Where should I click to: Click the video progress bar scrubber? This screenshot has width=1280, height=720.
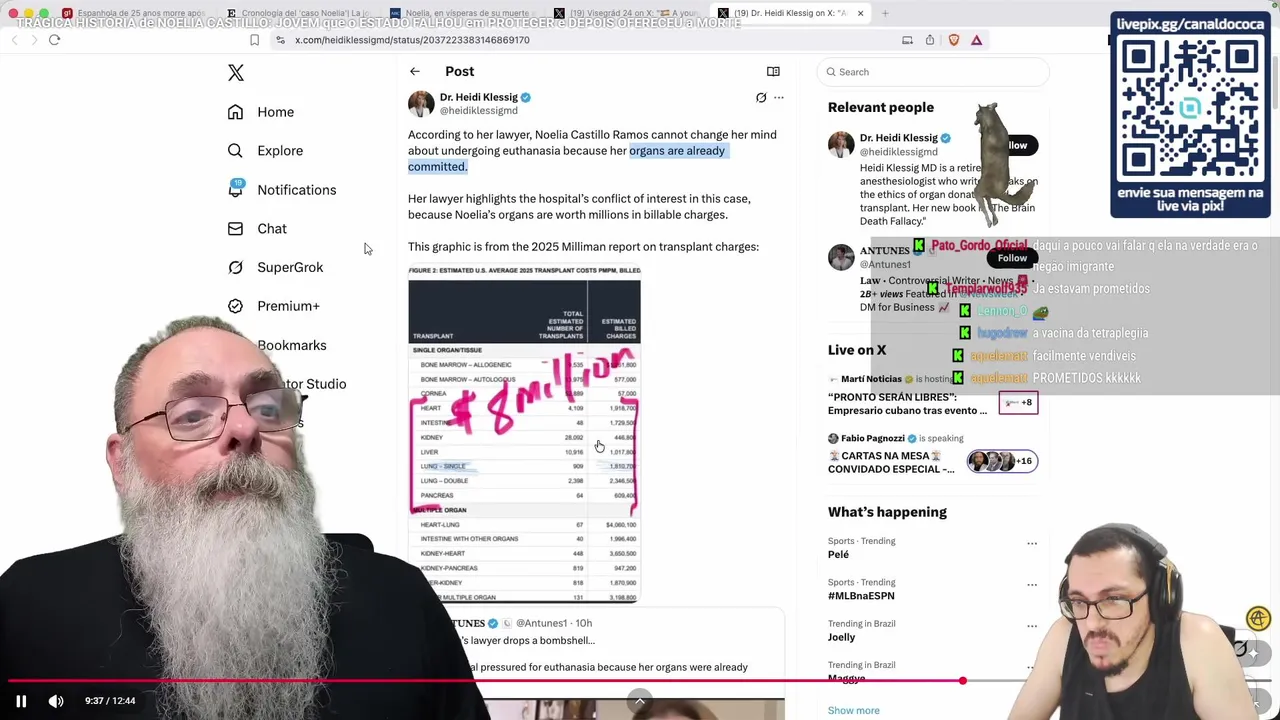point(962,681)
